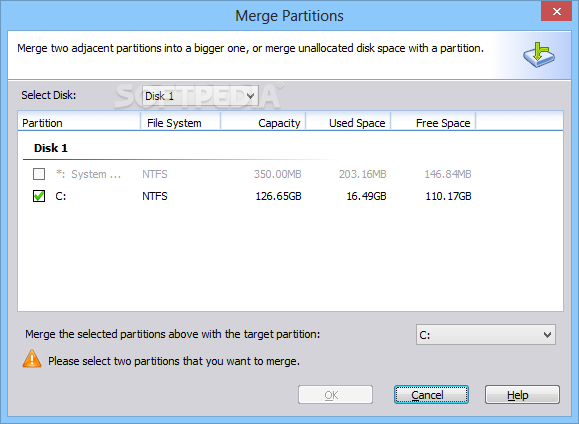Sort by the Used Space column header
579x424 pixels.
(x=348, y=123)
